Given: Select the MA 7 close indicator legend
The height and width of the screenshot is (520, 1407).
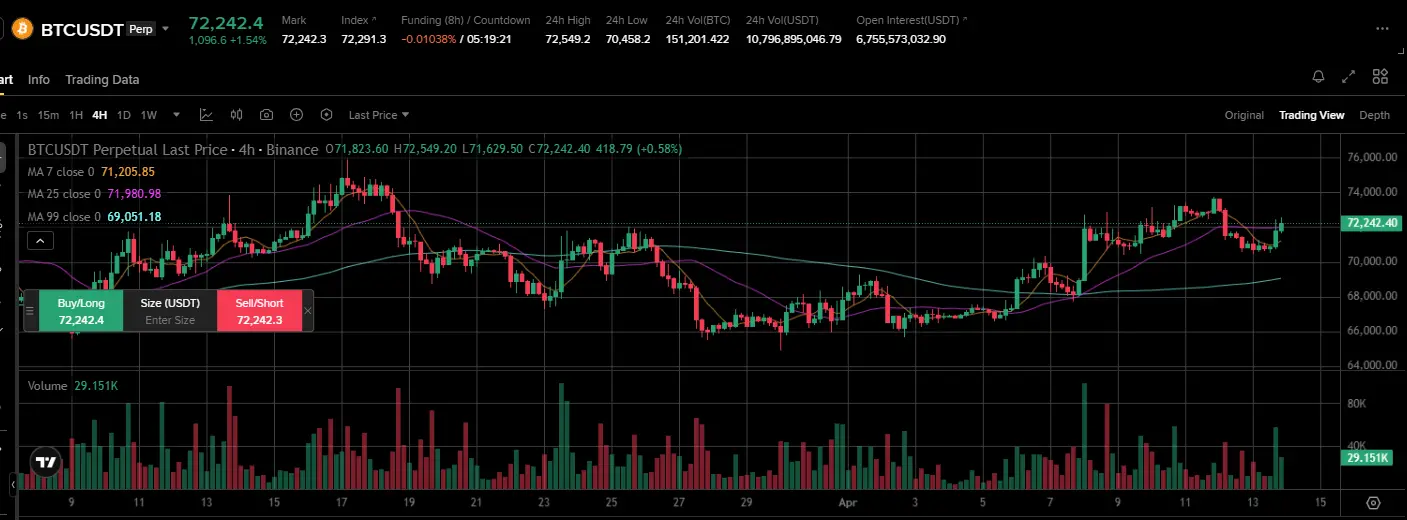Looking at the screenshot, I should (x=91, y=172).
